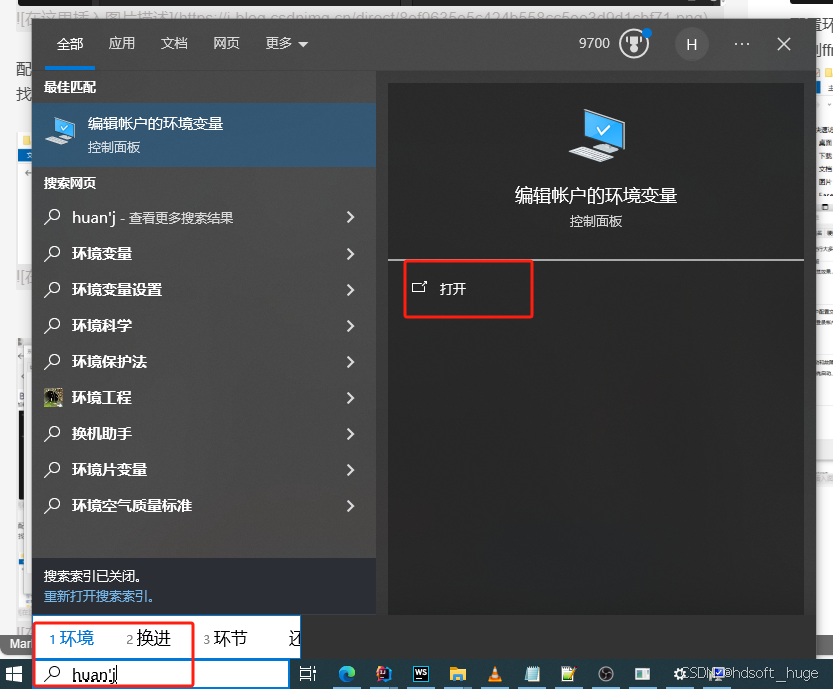The height and width of the screenshot is (689, 833).
Task: Expand arrow next to 环境空气质量标准
Action: (x=350, y=506)
